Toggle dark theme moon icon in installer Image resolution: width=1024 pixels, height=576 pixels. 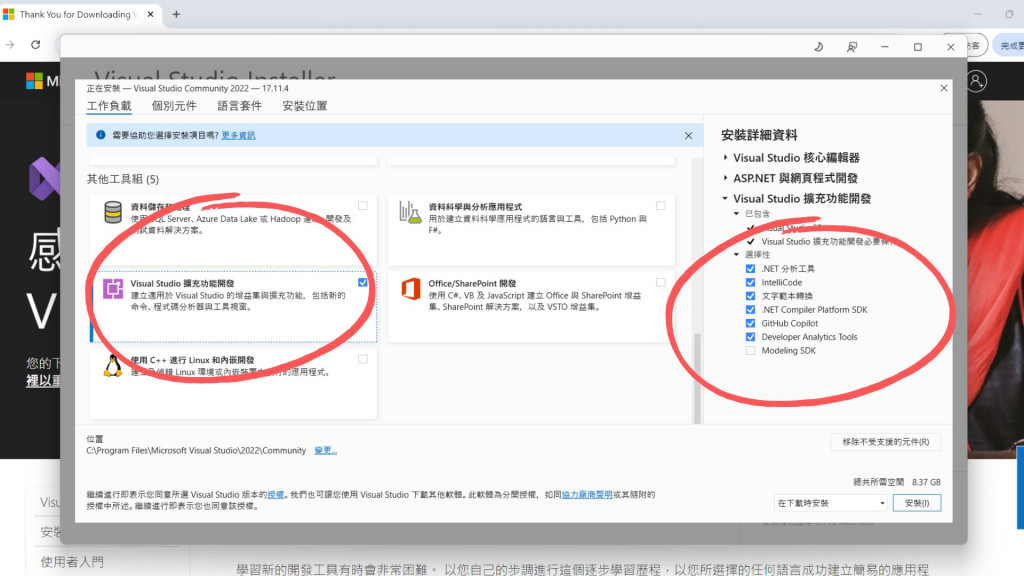pos(818,47)
